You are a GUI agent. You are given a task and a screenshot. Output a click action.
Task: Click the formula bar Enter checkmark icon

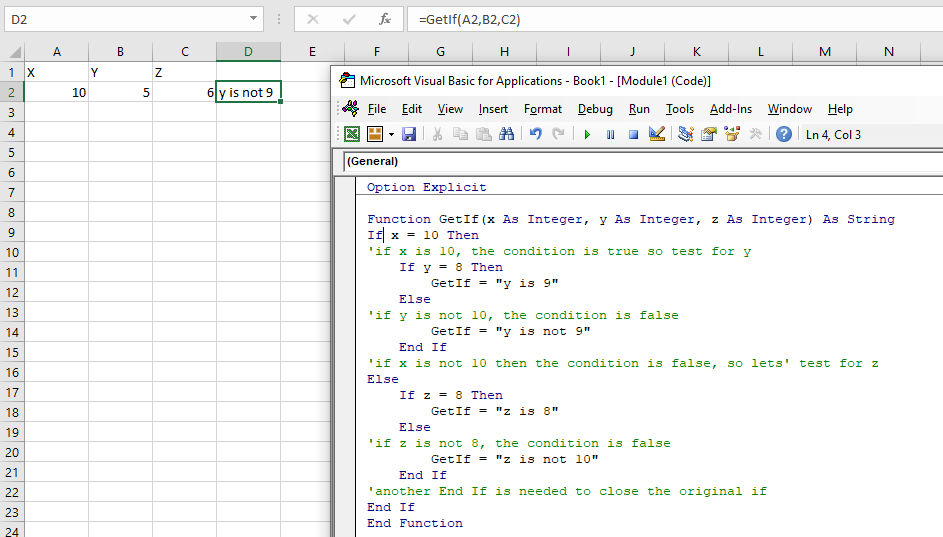pos(349,19)
